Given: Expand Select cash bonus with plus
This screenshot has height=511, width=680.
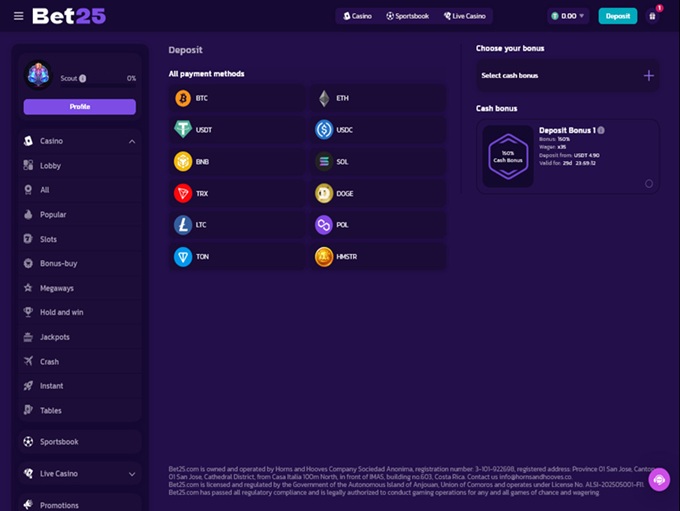Looking at the screenshot, I should [x=648, y=76].
